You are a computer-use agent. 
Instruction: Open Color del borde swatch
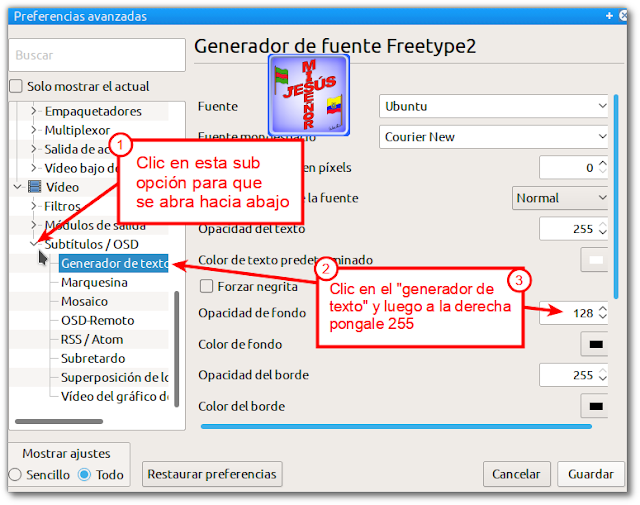596,406
